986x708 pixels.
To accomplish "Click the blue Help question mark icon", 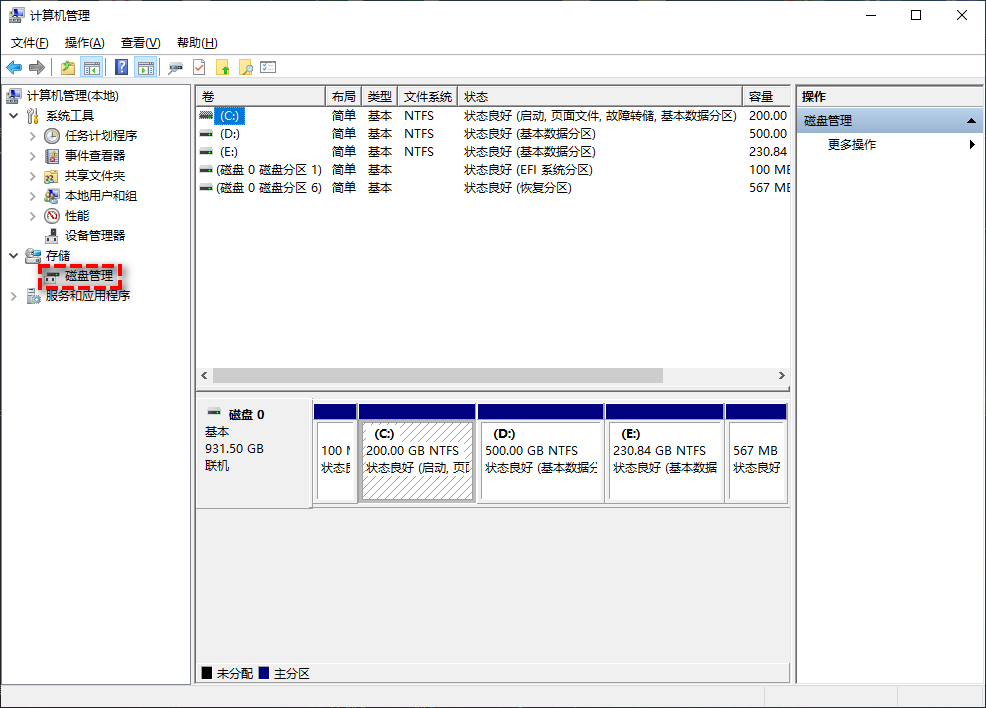I will 121,67.
